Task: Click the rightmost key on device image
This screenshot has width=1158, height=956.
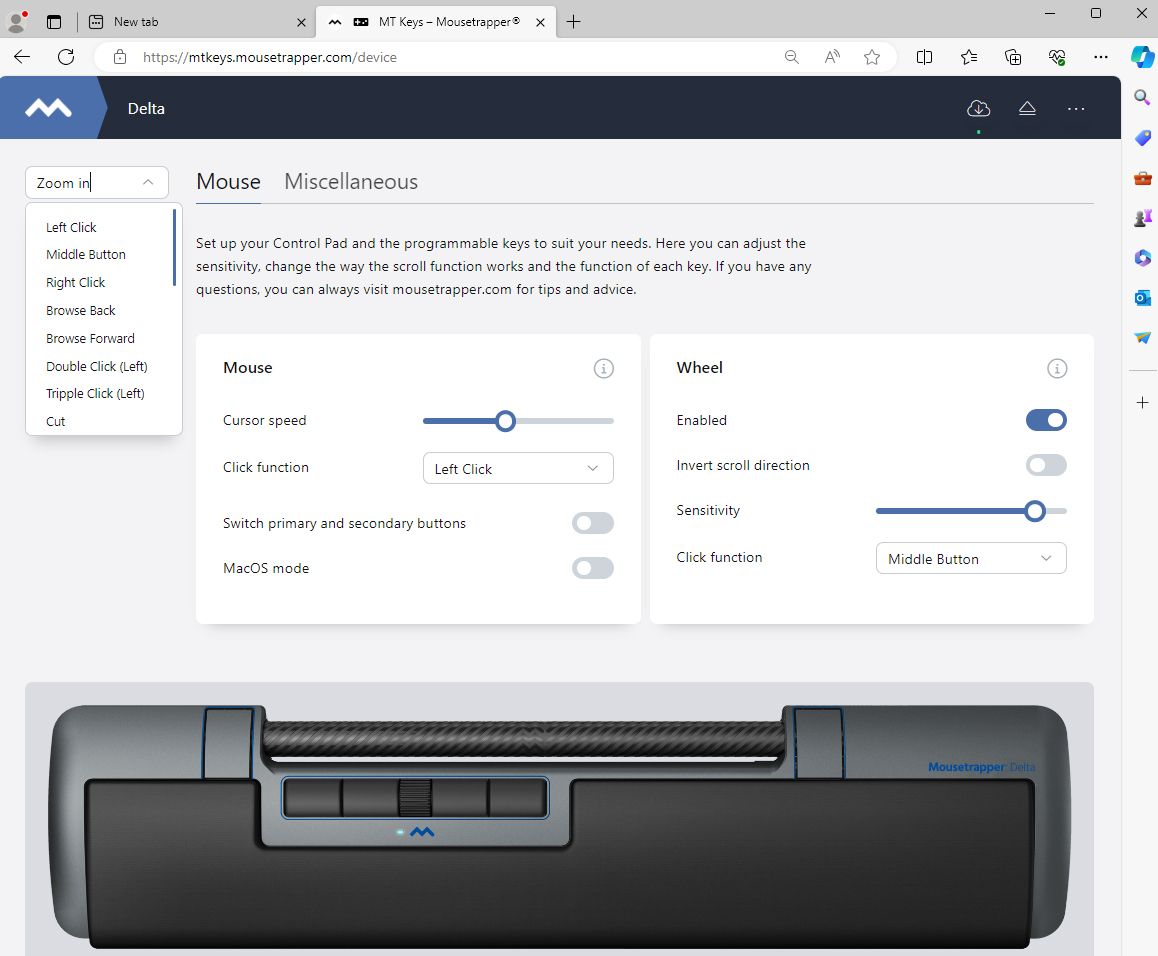Action: tap(518, 798)
